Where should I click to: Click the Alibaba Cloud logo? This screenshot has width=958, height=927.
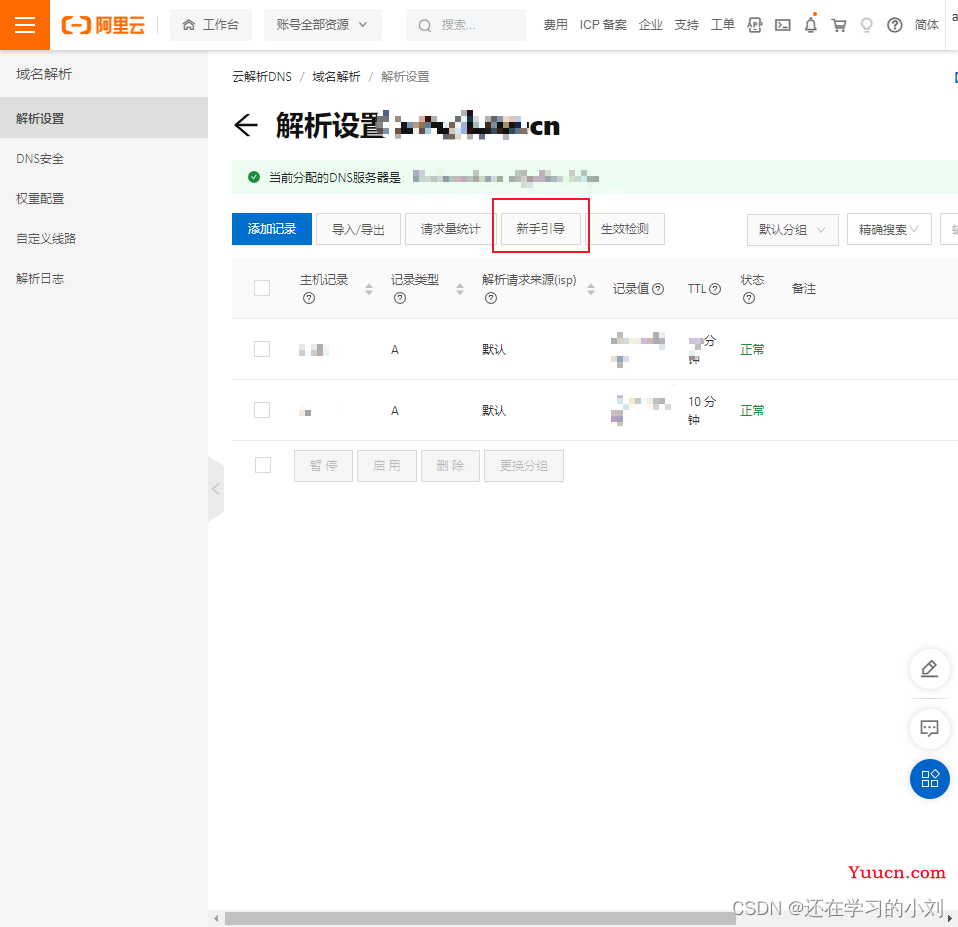103,25
